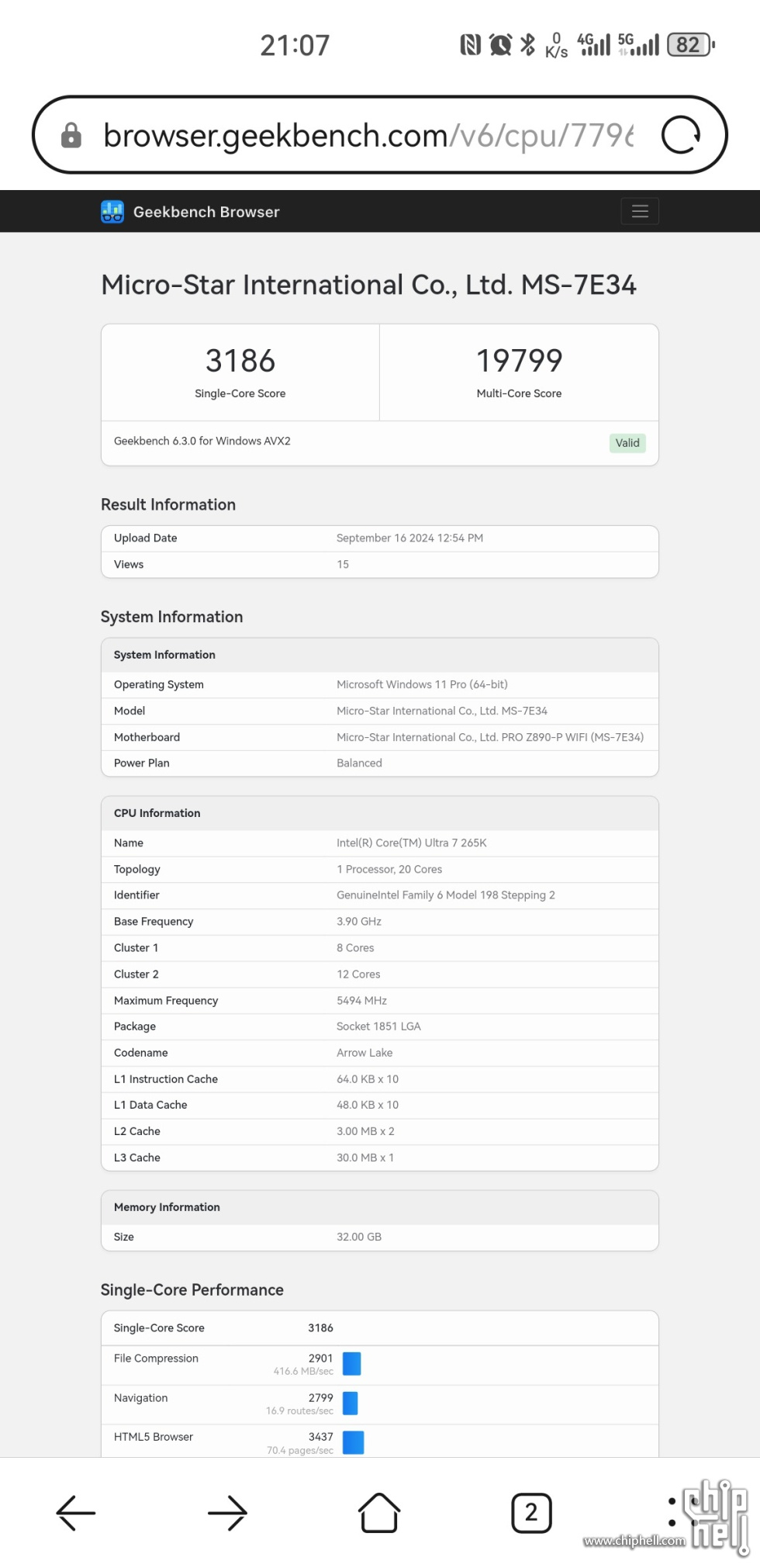Click the Geekbench Browser title link
760x1568 pixels.
[x=206, y=212]
